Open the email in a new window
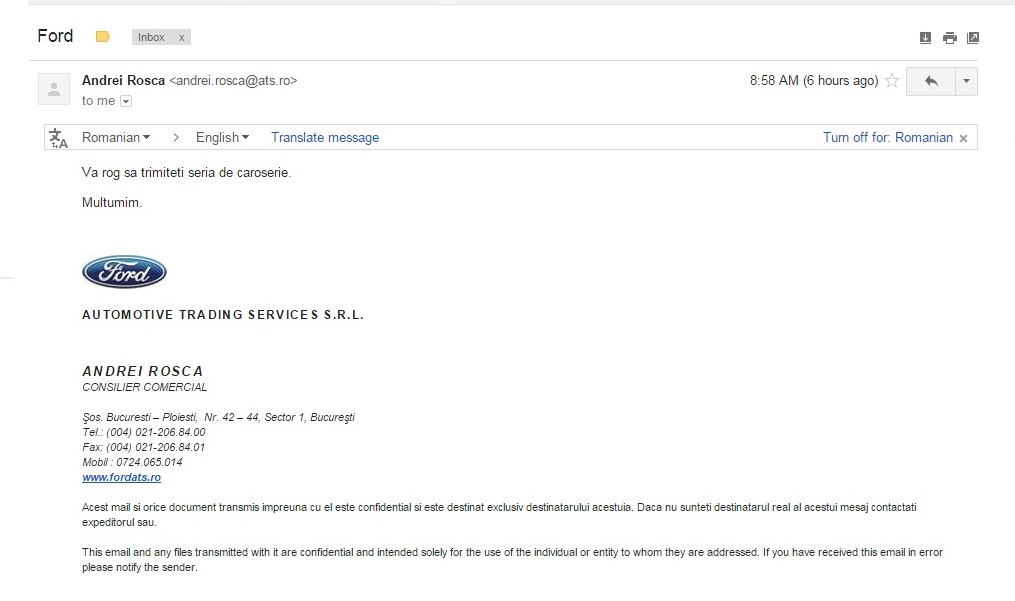The width and height of the screenshot is (1015, 601). pos(973,38)
